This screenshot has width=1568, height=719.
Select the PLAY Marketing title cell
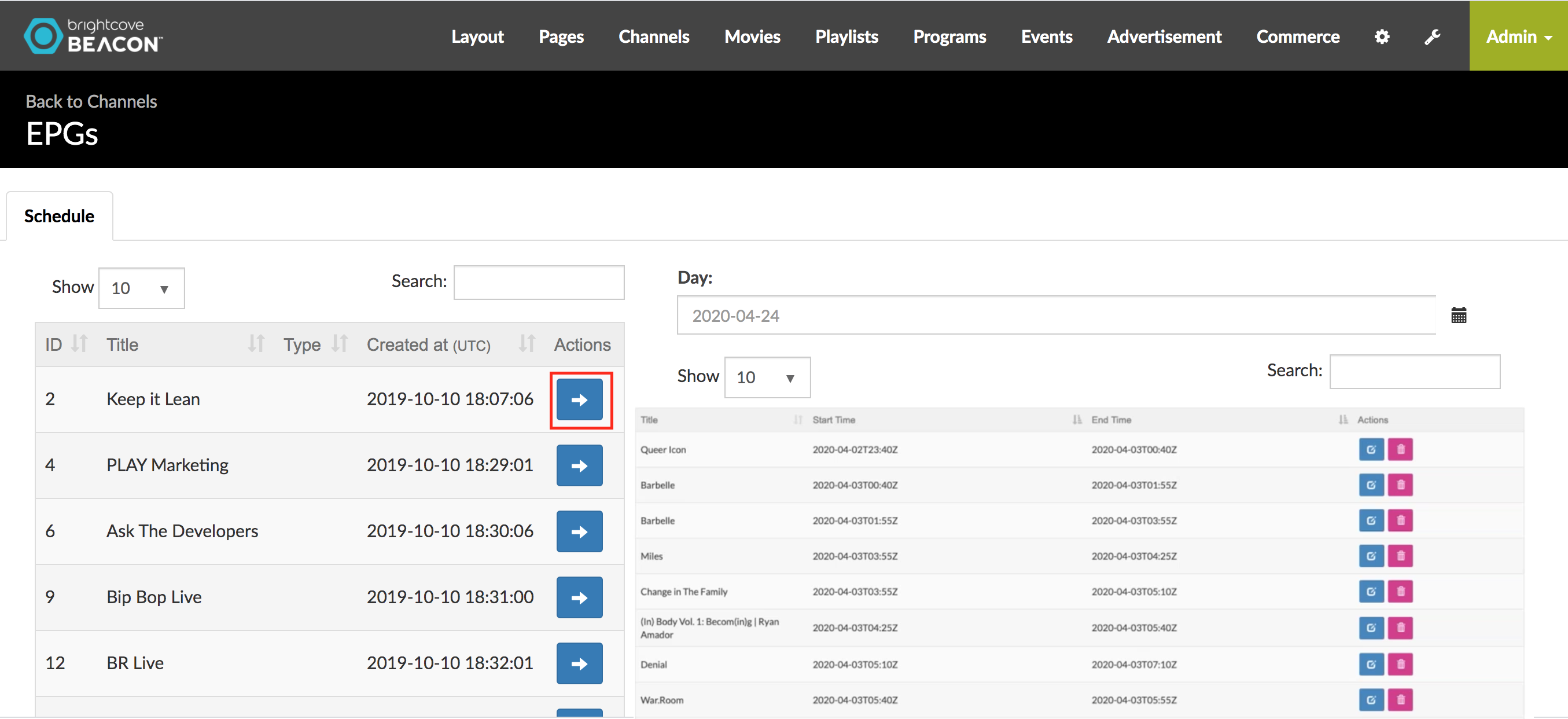(x=167, y=465)
